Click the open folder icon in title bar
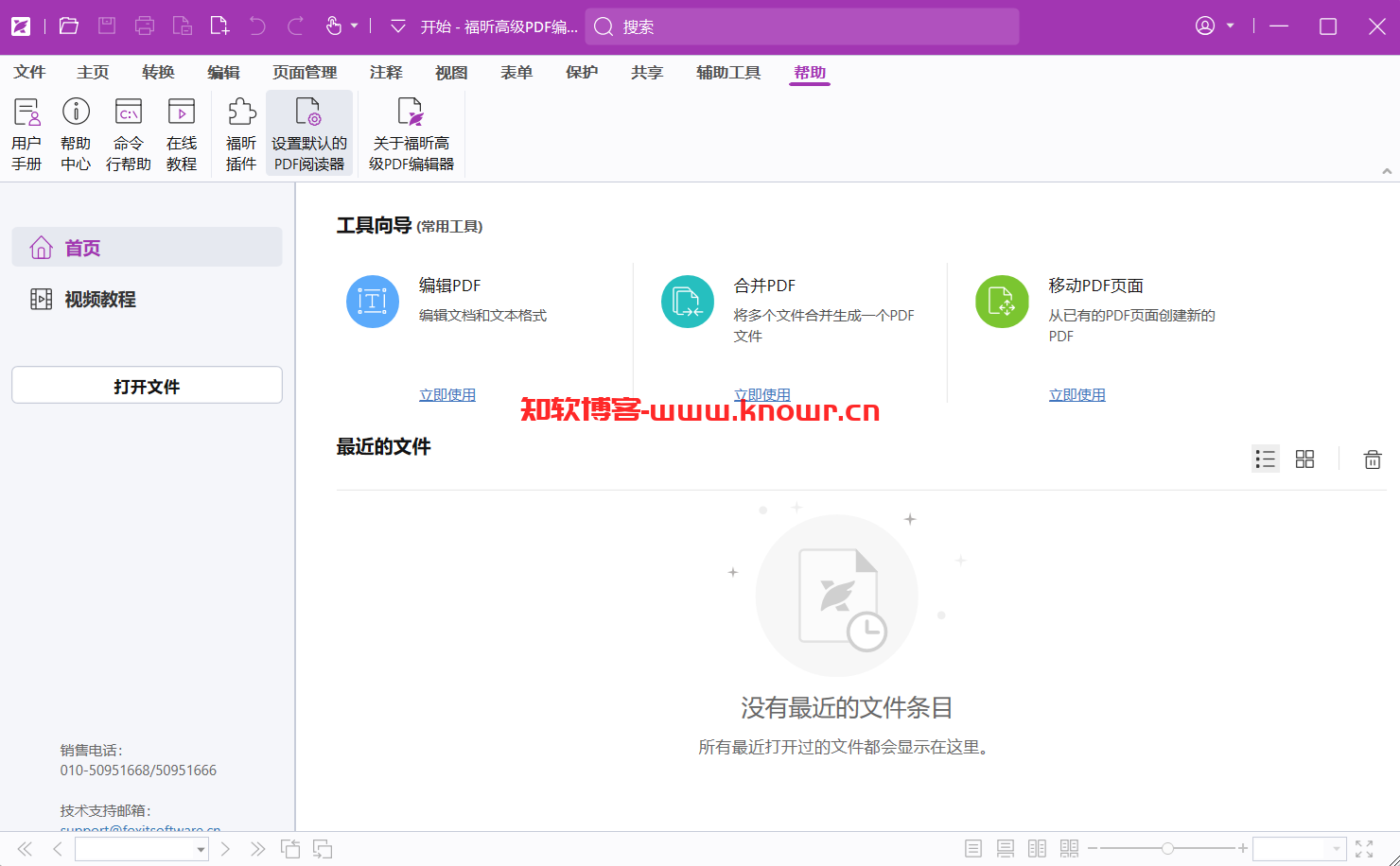The width and height of the screenshot is (1400, 866). pyautogui.click(x=68, y=26)
